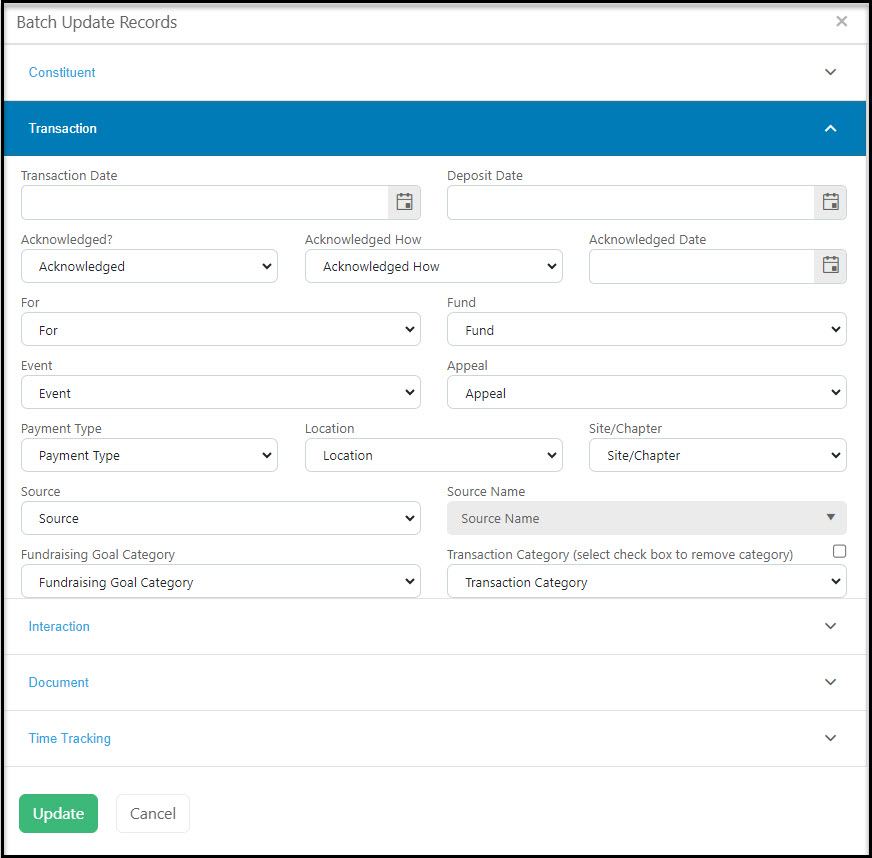Collapse the Transaction section chevron
This screenshot has width=872, height=858.
click(830, 128)
